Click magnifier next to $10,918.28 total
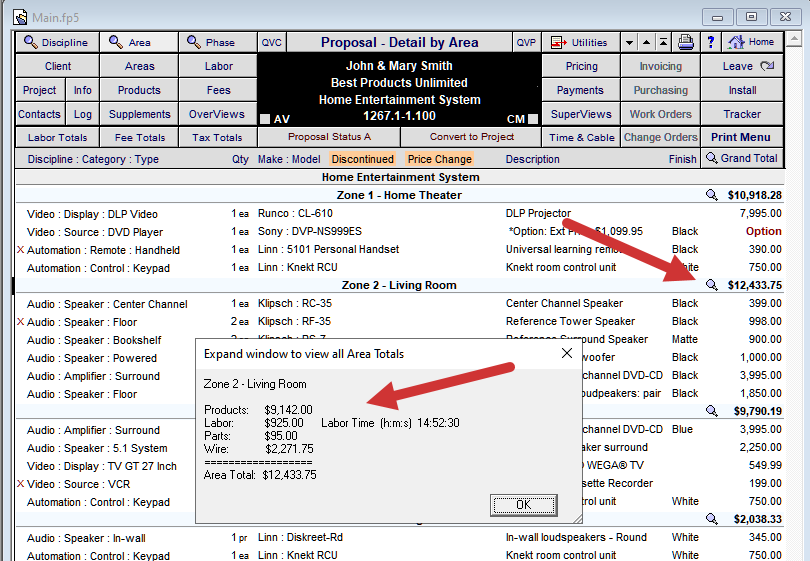The image size is (810, 561). pos(712,195)
